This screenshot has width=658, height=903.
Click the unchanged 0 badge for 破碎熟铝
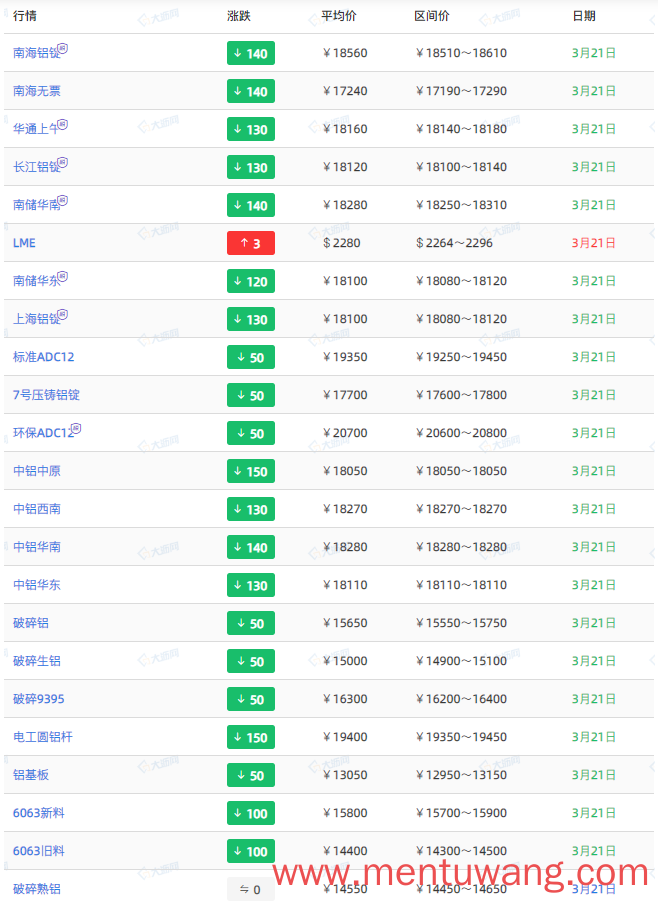pyautogui.click(x=250, y=889)
